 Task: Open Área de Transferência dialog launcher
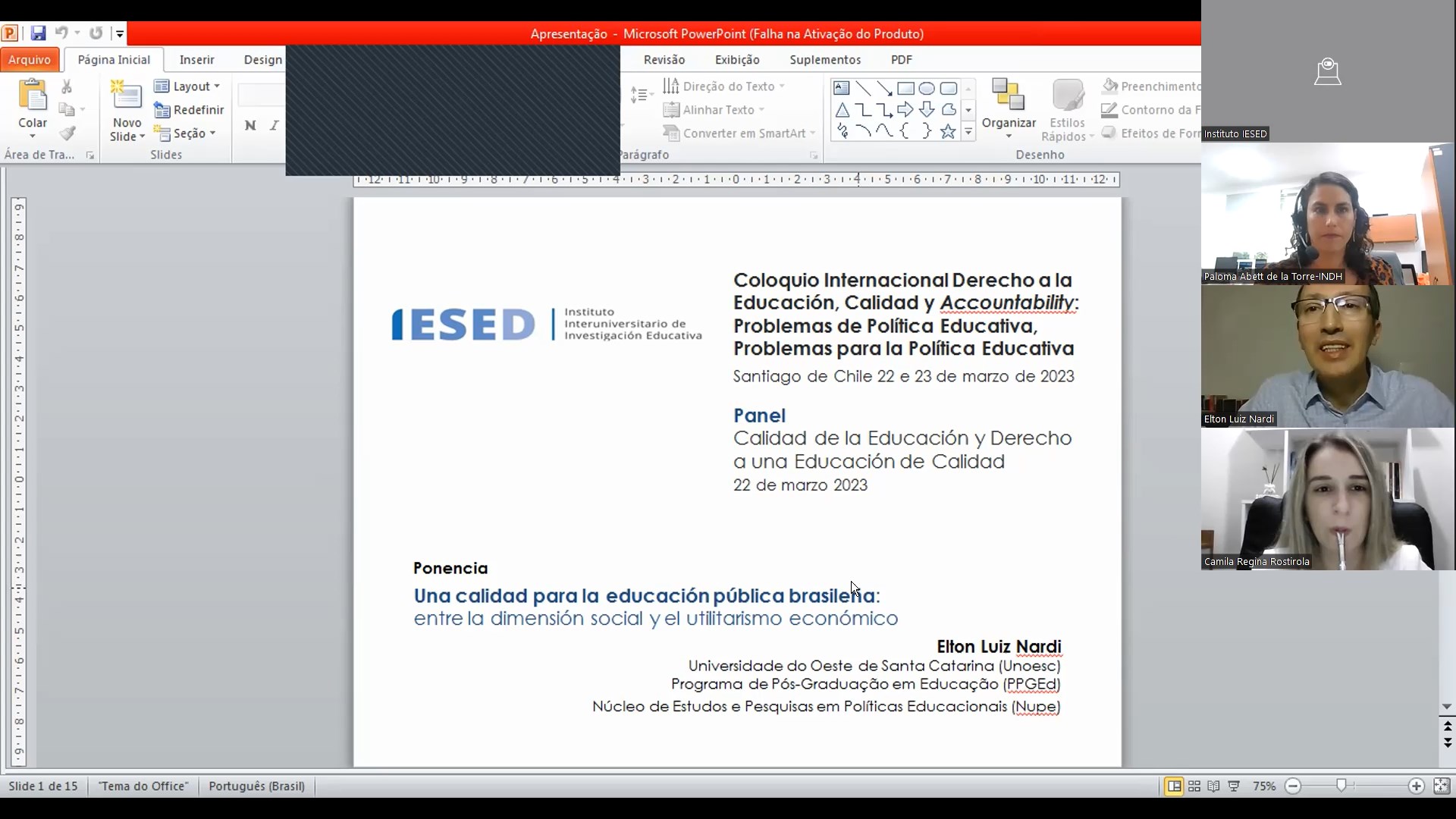[90, 155]
